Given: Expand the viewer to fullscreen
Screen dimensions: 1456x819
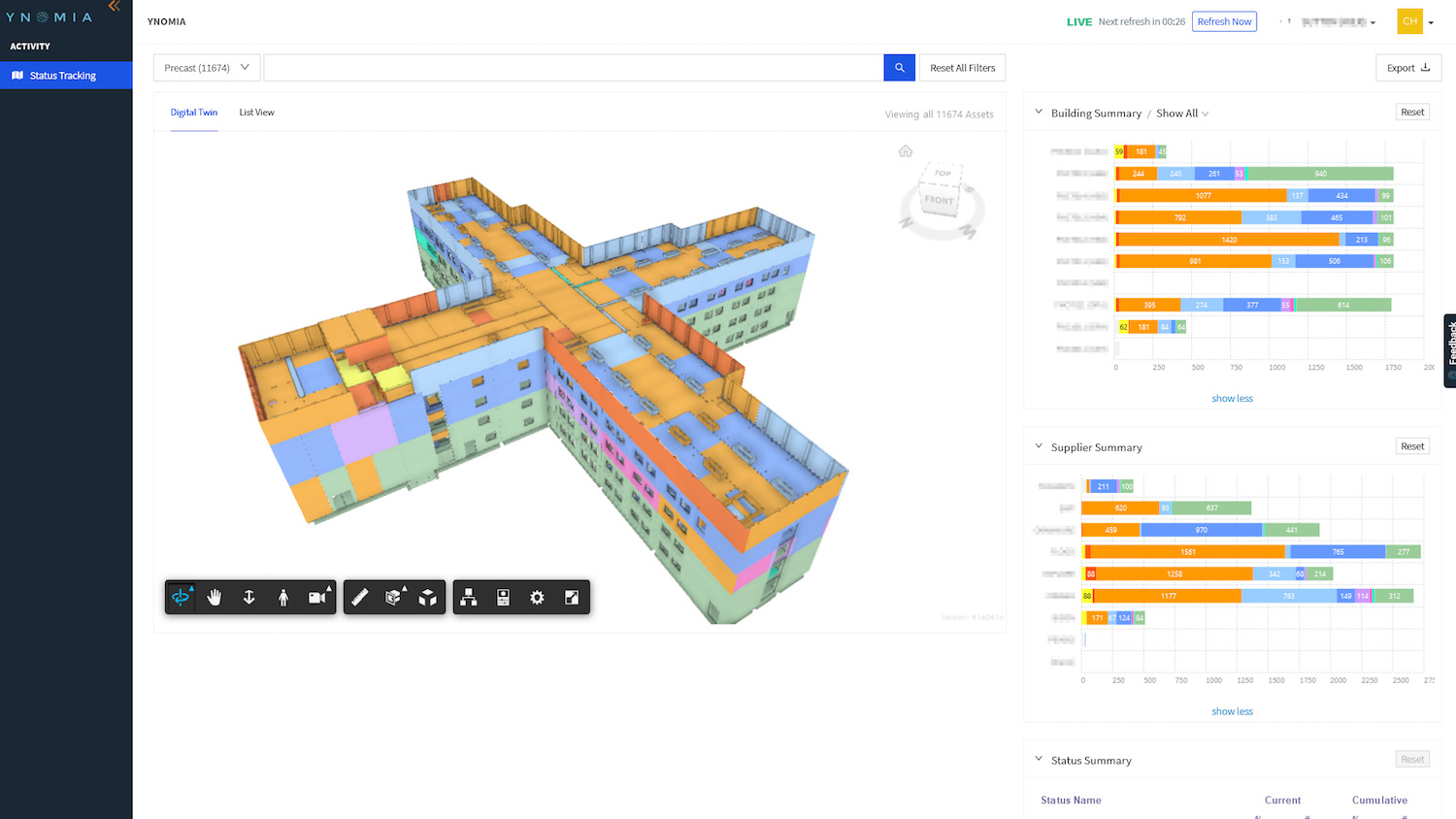Looking at the screenshot, I should pyautogui.click(x=572, y=597).
